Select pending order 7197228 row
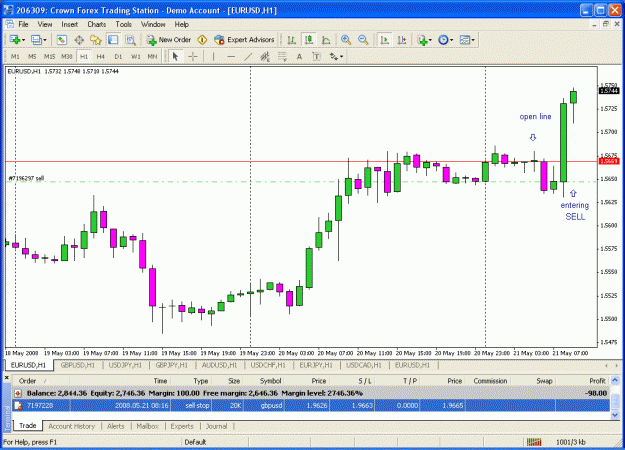Image resolution: width=625 pixels, height=450 pixels. coord(311,406)
